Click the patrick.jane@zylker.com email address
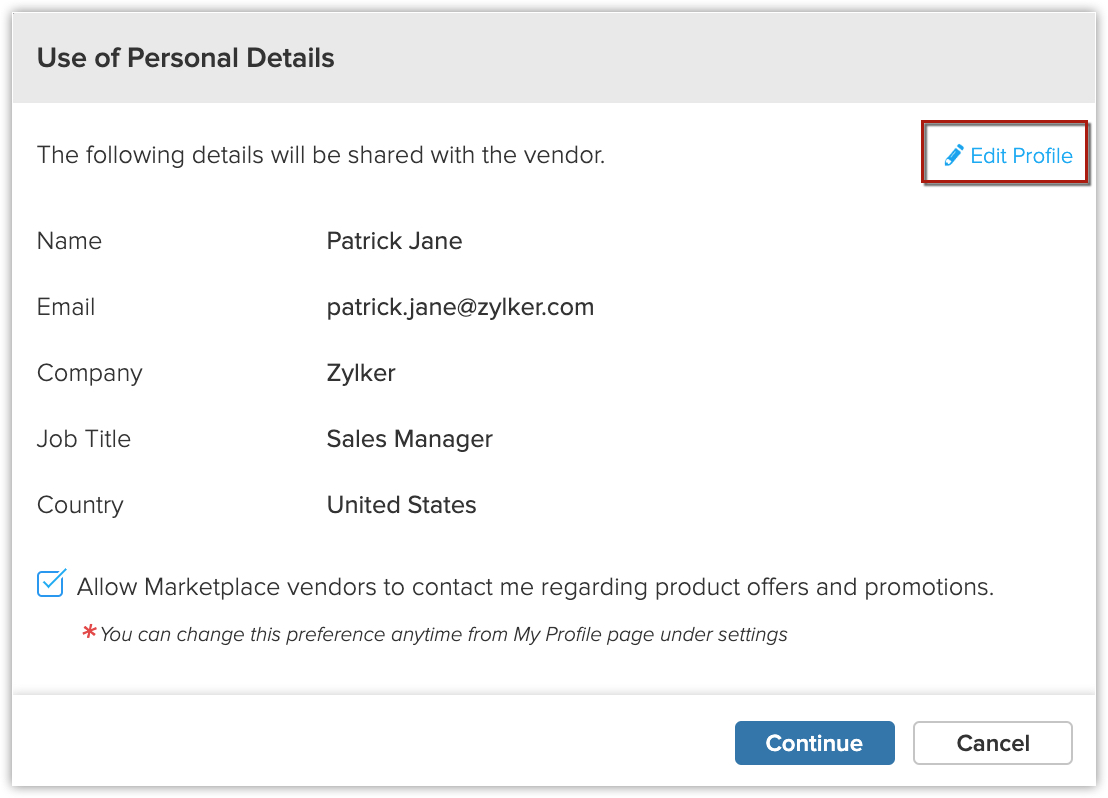This screenshot has height=798, width=1108. click(x=460, y=307)
